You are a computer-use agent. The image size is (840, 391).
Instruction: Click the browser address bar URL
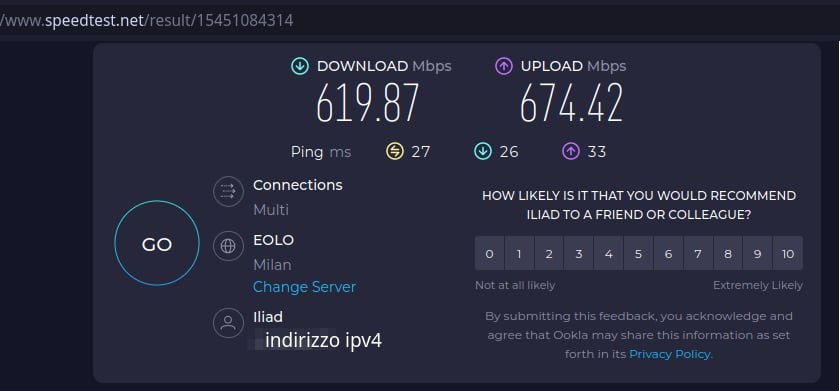[147, 21]
